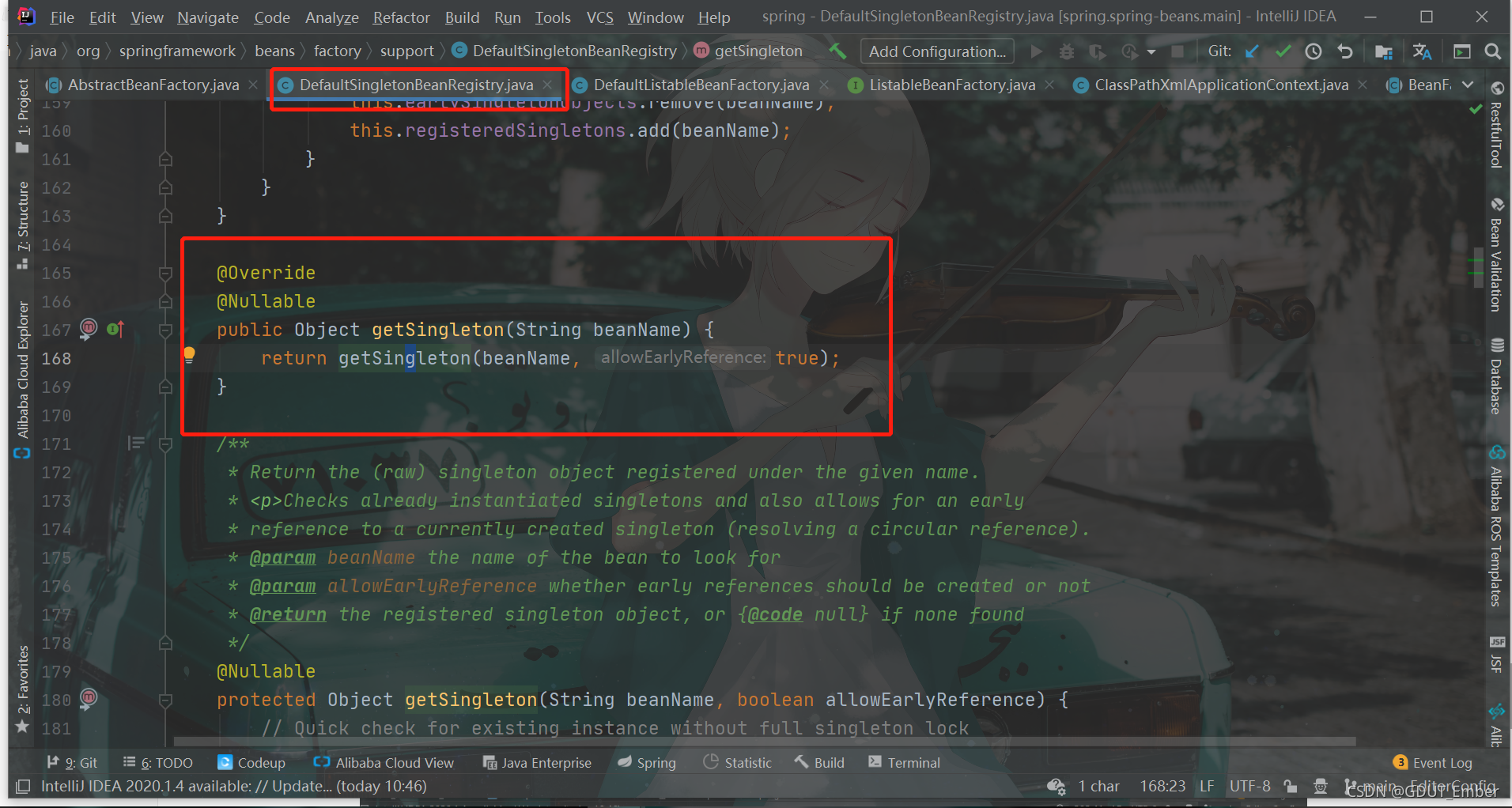Screen dimensions: 1512x808
Task: Open the 9: Git tool window
Action: (x=72, y=762)
